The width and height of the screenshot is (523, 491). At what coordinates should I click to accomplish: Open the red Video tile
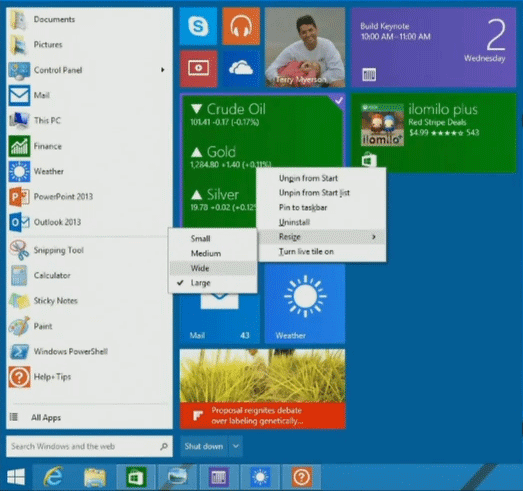click(x=198, y=69)
